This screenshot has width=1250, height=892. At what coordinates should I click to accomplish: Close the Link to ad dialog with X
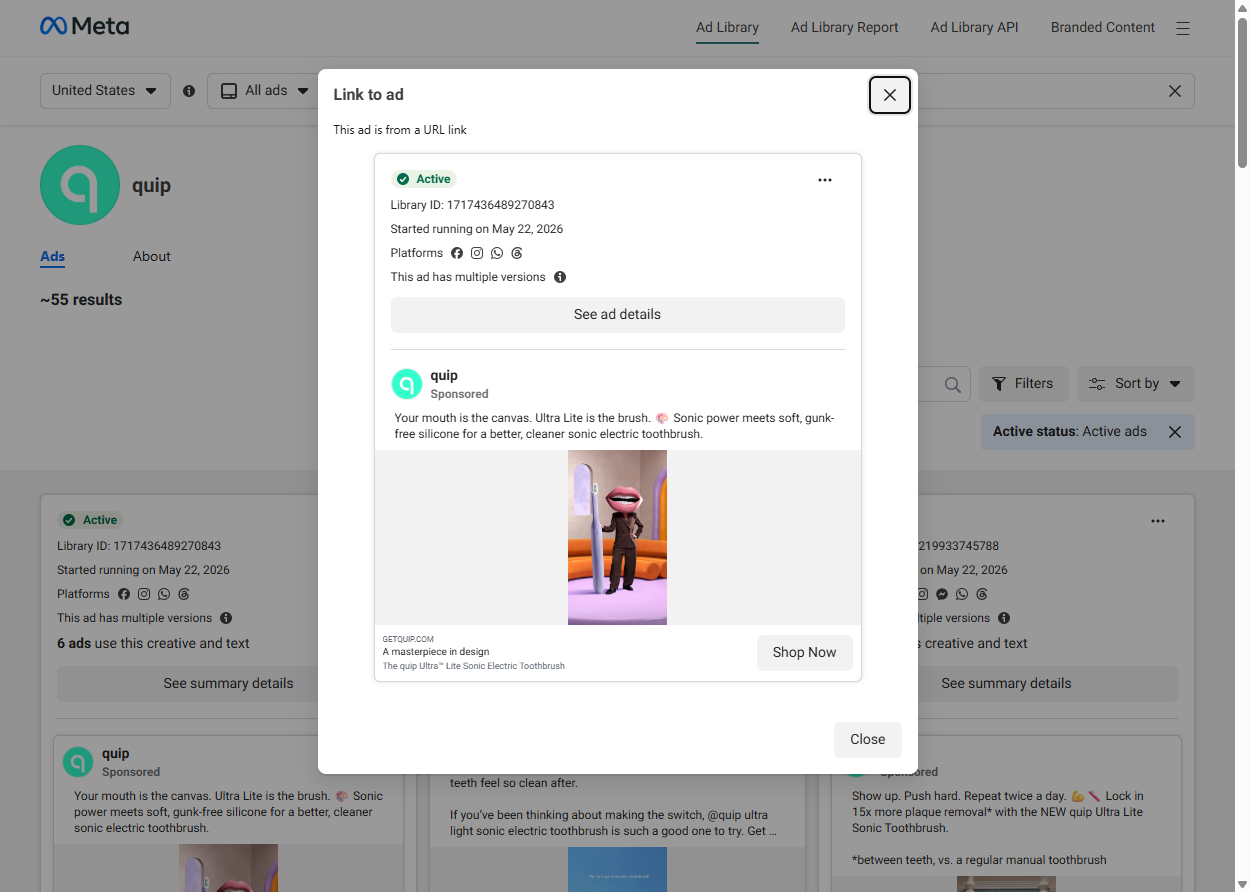coord(890,95)
